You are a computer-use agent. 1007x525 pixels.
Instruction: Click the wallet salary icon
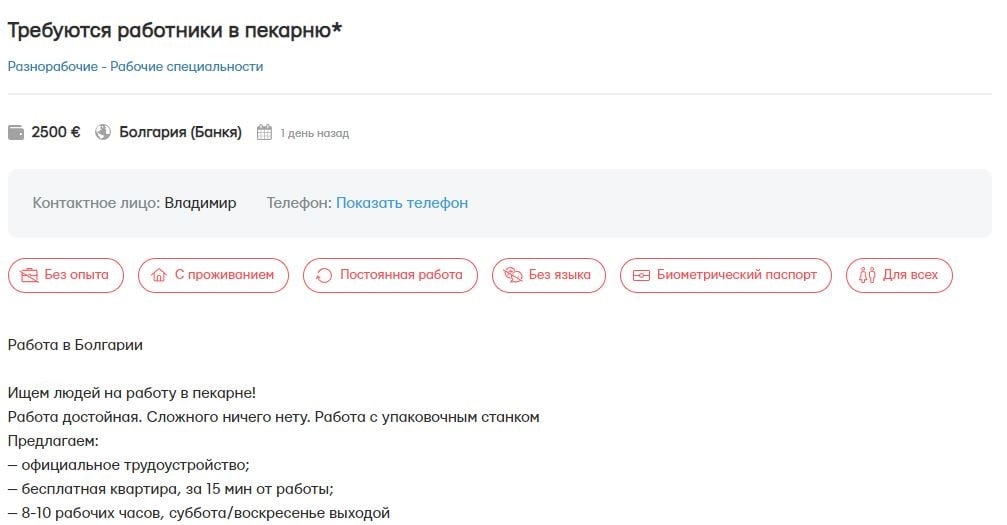coord(16,132)
